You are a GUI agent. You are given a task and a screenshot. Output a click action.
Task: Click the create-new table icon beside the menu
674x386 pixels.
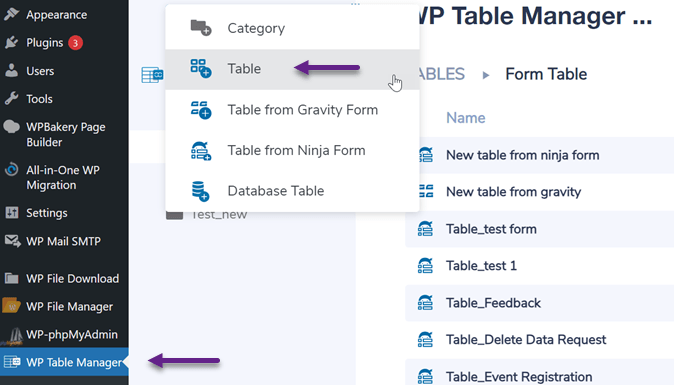[x=152, y=75]
